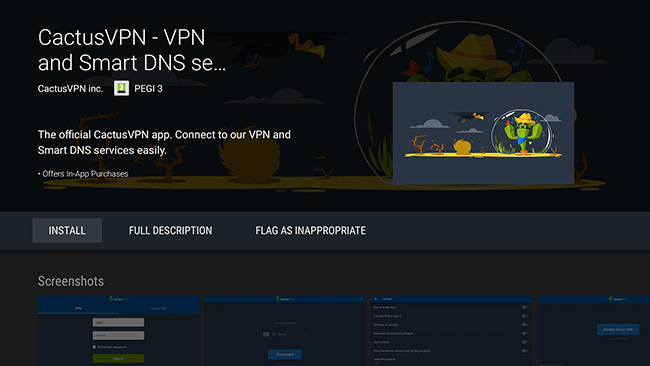
Task: Open the Disconnect button screenshot
Action: tap(285, 330)
